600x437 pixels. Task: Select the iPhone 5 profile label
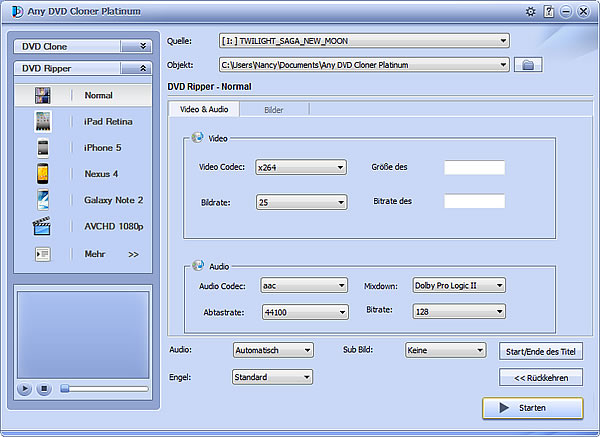103,148
